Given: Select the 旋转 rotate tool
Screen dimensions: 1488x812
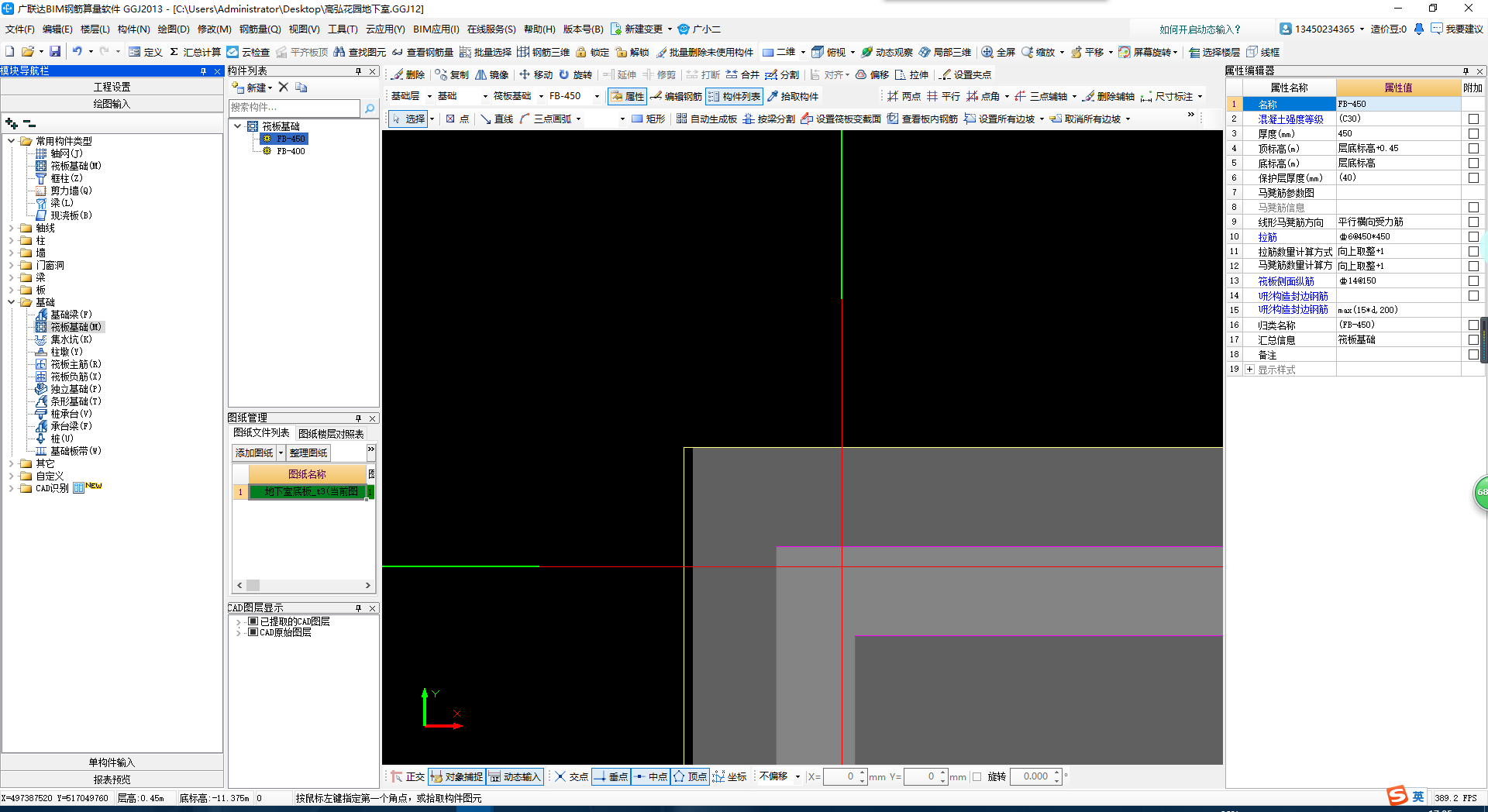Looking at the screenshot, I should coord(576,74).
